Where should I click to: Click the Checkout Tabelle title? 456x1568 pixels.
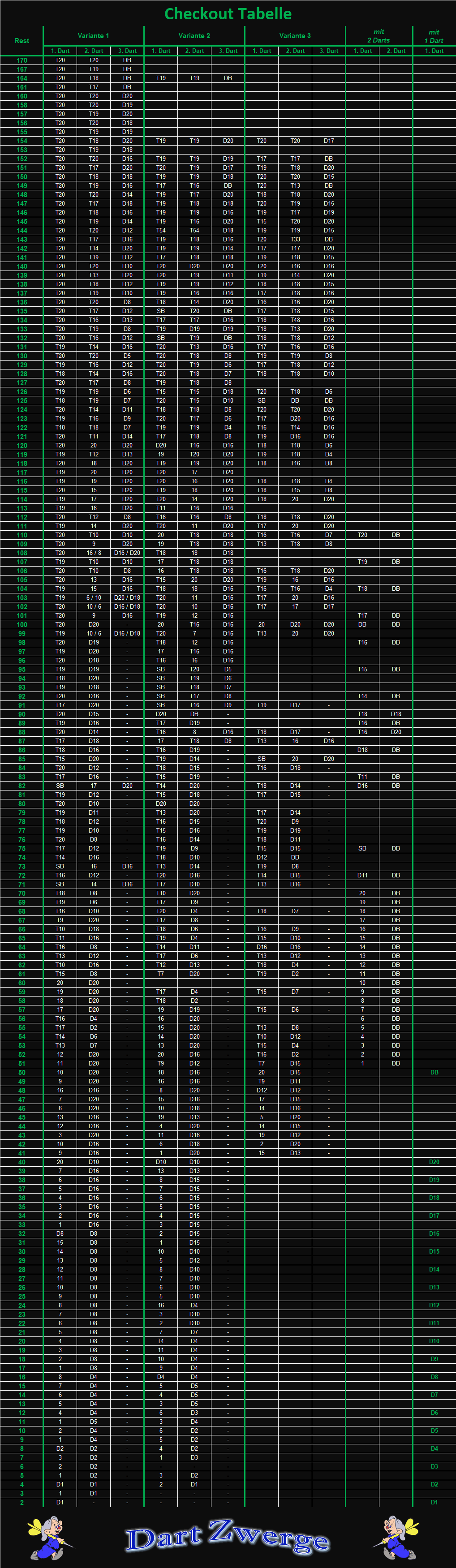point(228,14)
